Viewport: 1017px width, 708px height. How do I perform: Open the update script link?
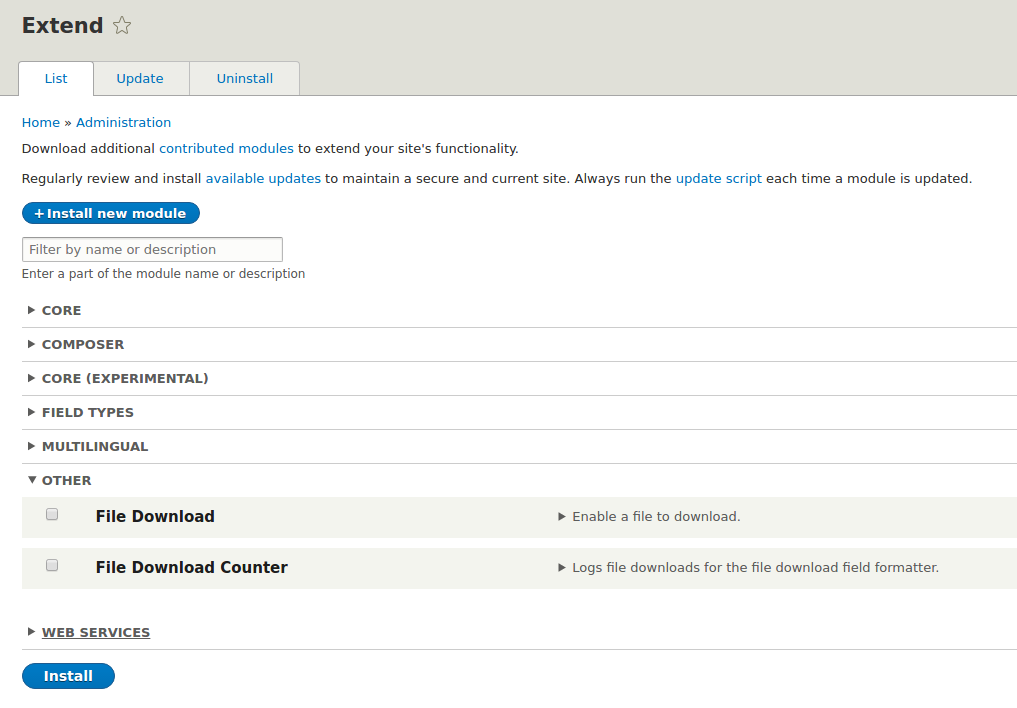[x=718, y=178]
